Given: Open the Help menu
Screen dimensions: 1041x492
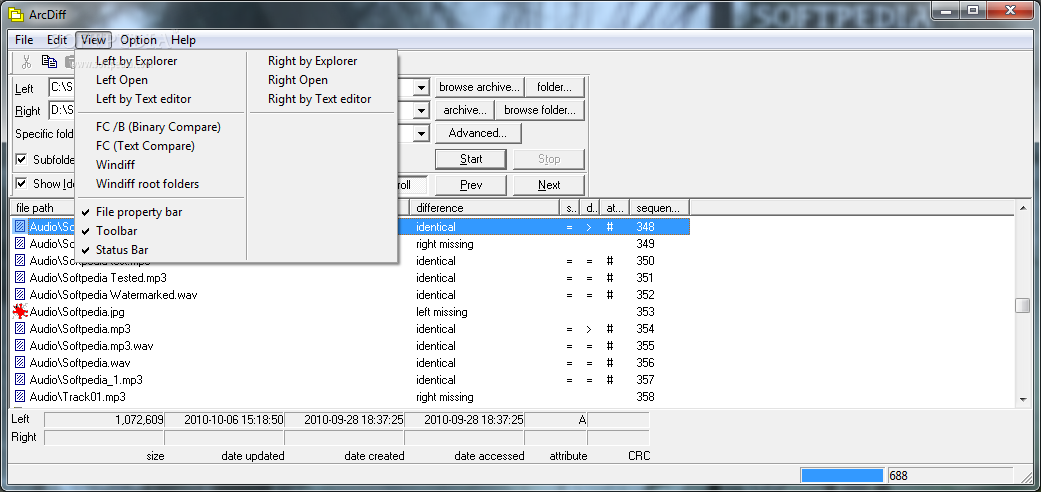Looking at the screenshot, I should (x=183, y=40).
